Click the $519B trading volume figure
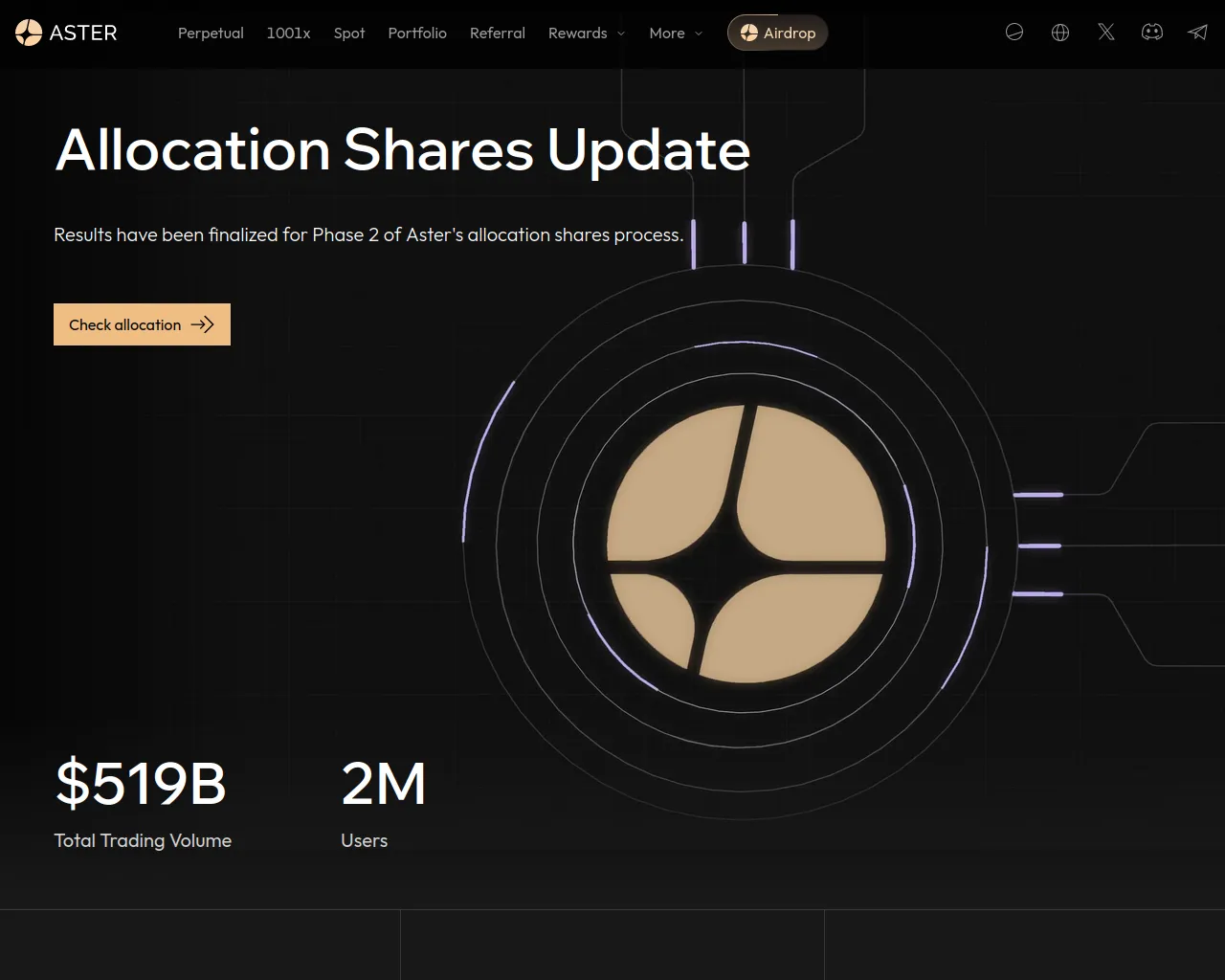The height and width of the screenshot is (980, 1225). click(141, 783)
